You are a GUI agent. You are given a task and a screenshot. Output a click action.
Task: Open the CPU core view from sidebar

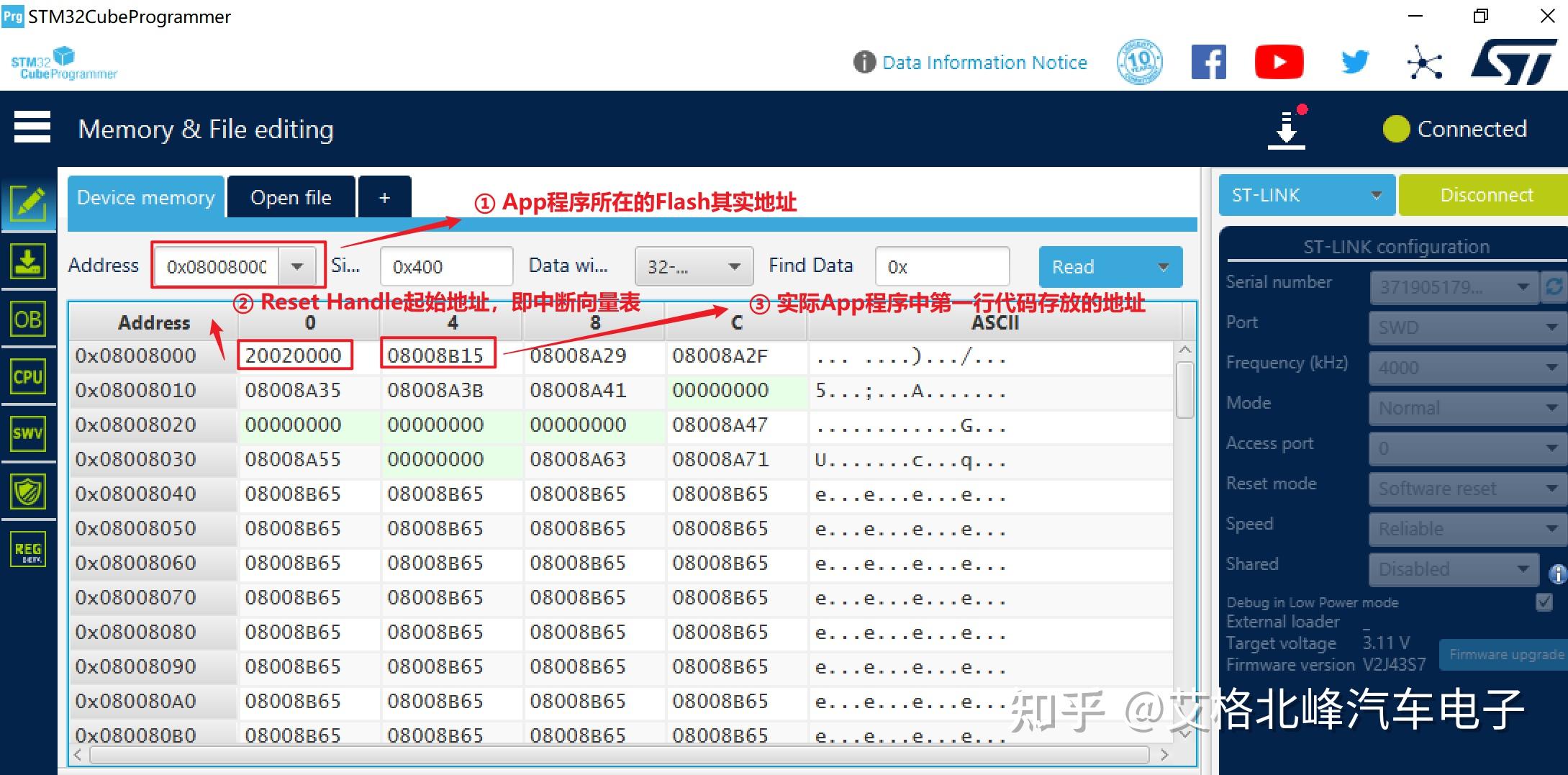click(x=29, y=376)
